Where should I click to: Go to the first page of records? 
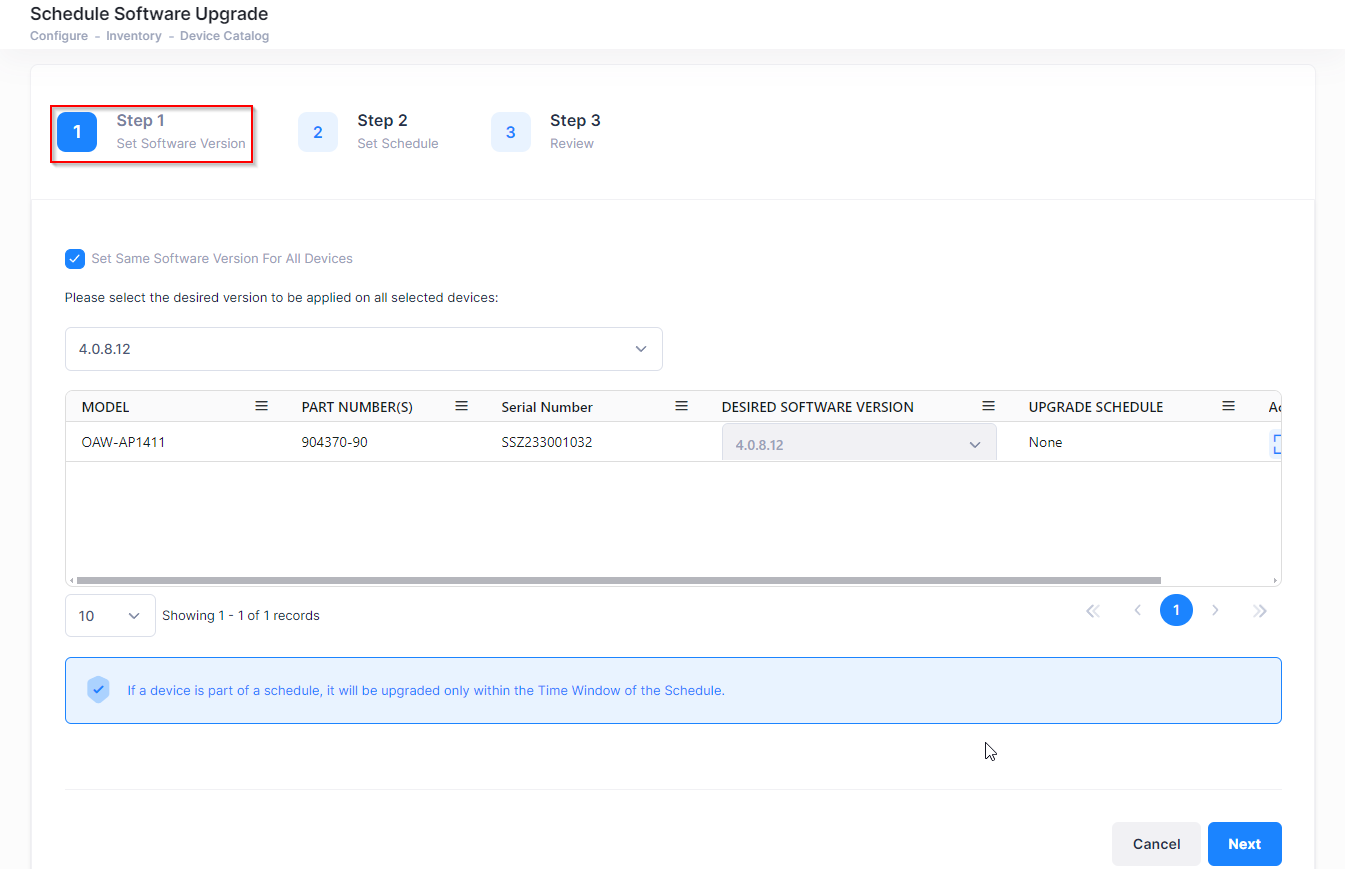[1092, 610]
